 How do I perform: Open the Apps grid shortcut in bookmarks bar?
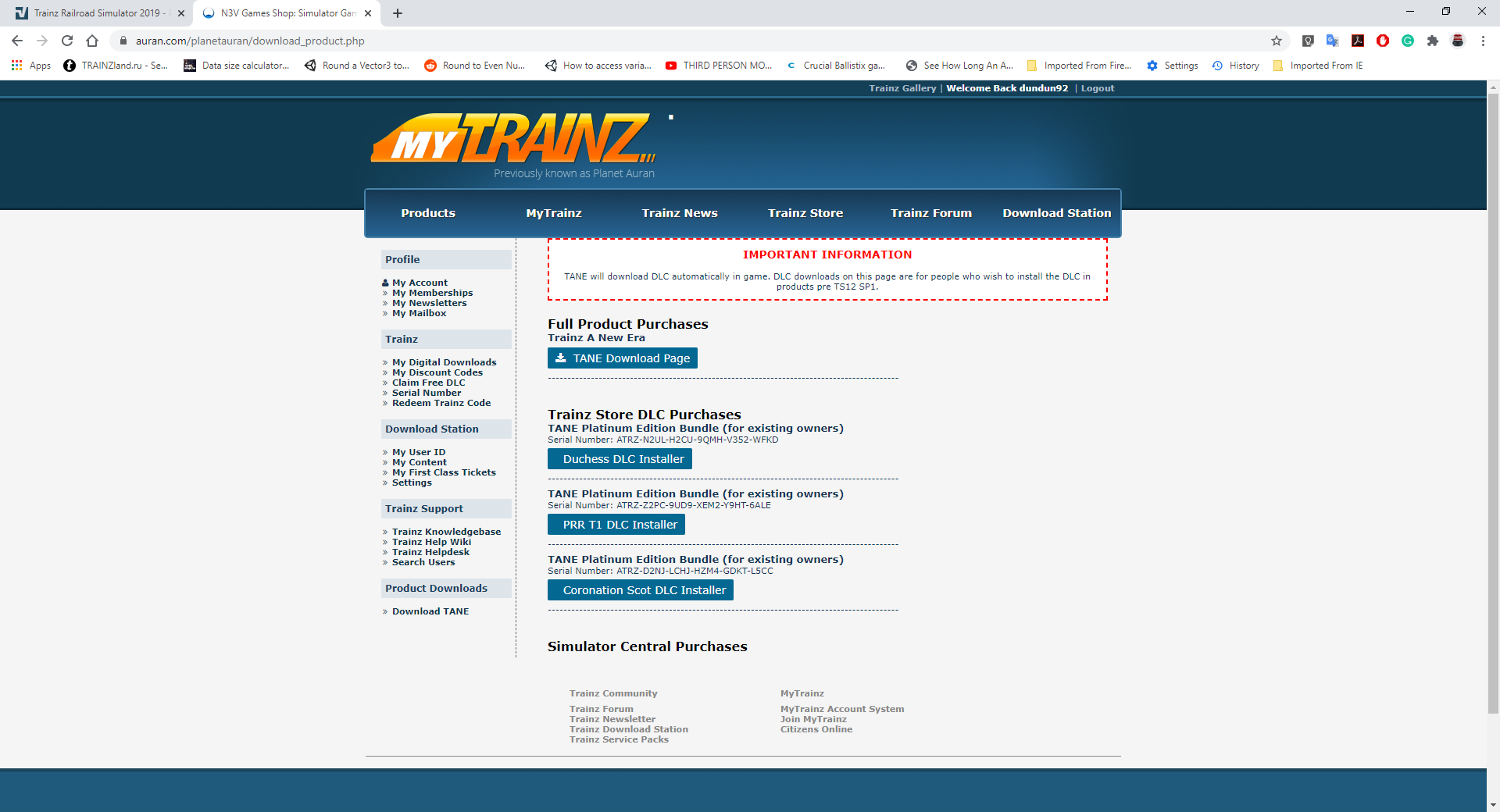[x=31, y=66]
